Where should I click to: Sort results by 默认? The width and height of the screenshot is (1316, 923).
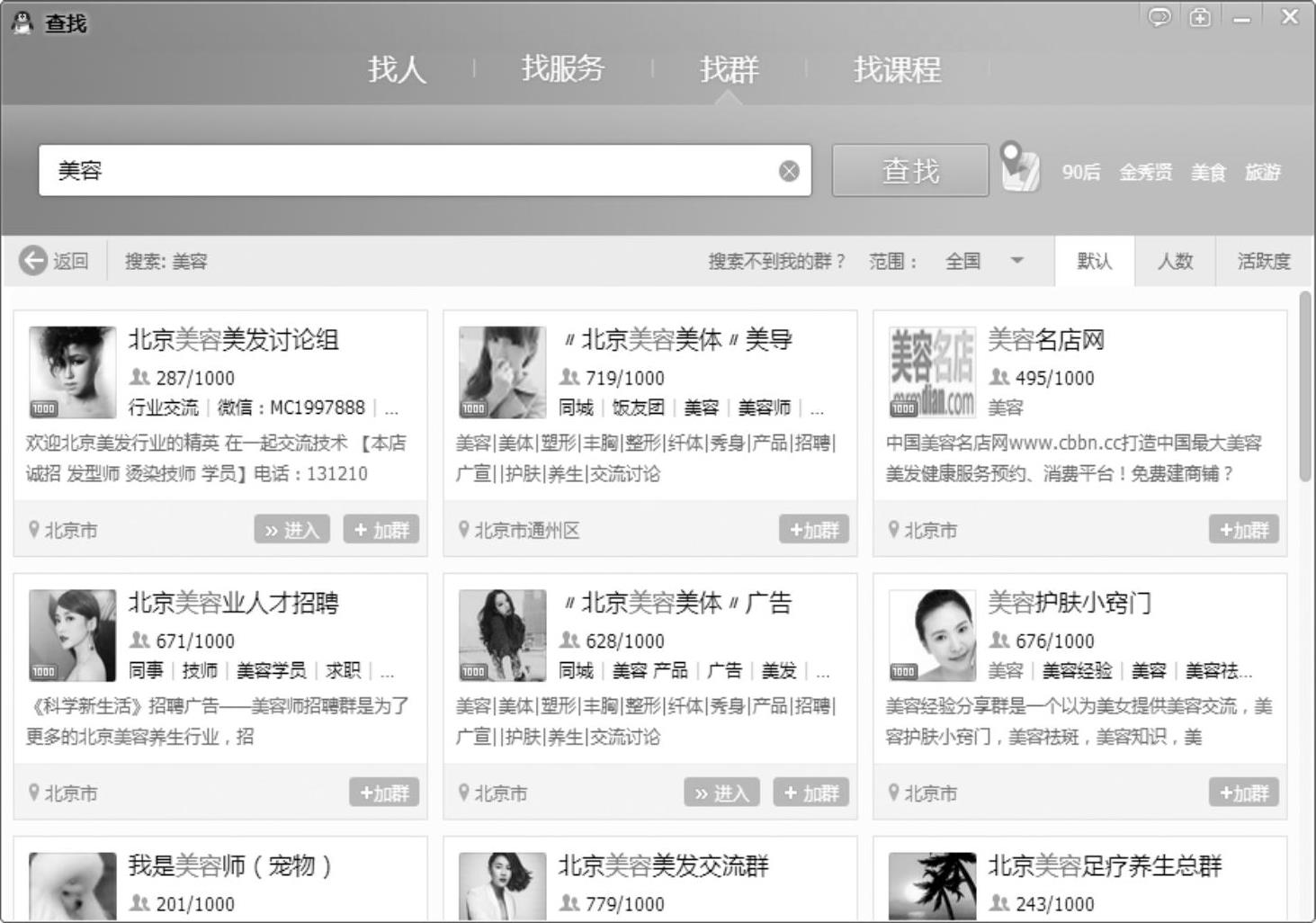pyautogui.click(x=1095, y=261)
